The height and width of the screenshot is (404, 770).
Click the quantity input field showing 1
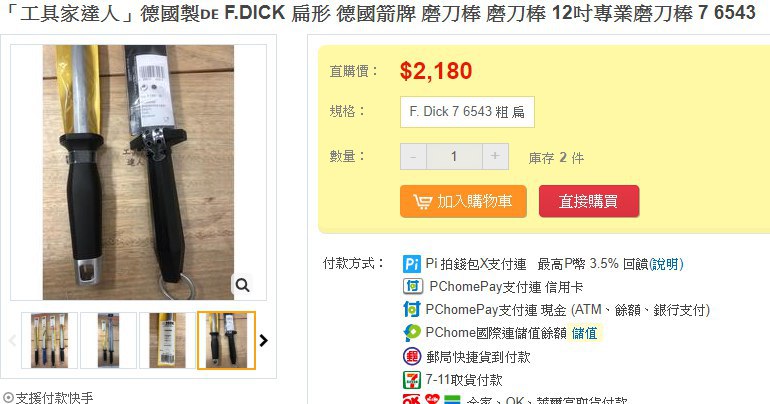click(x=454, y=156)
